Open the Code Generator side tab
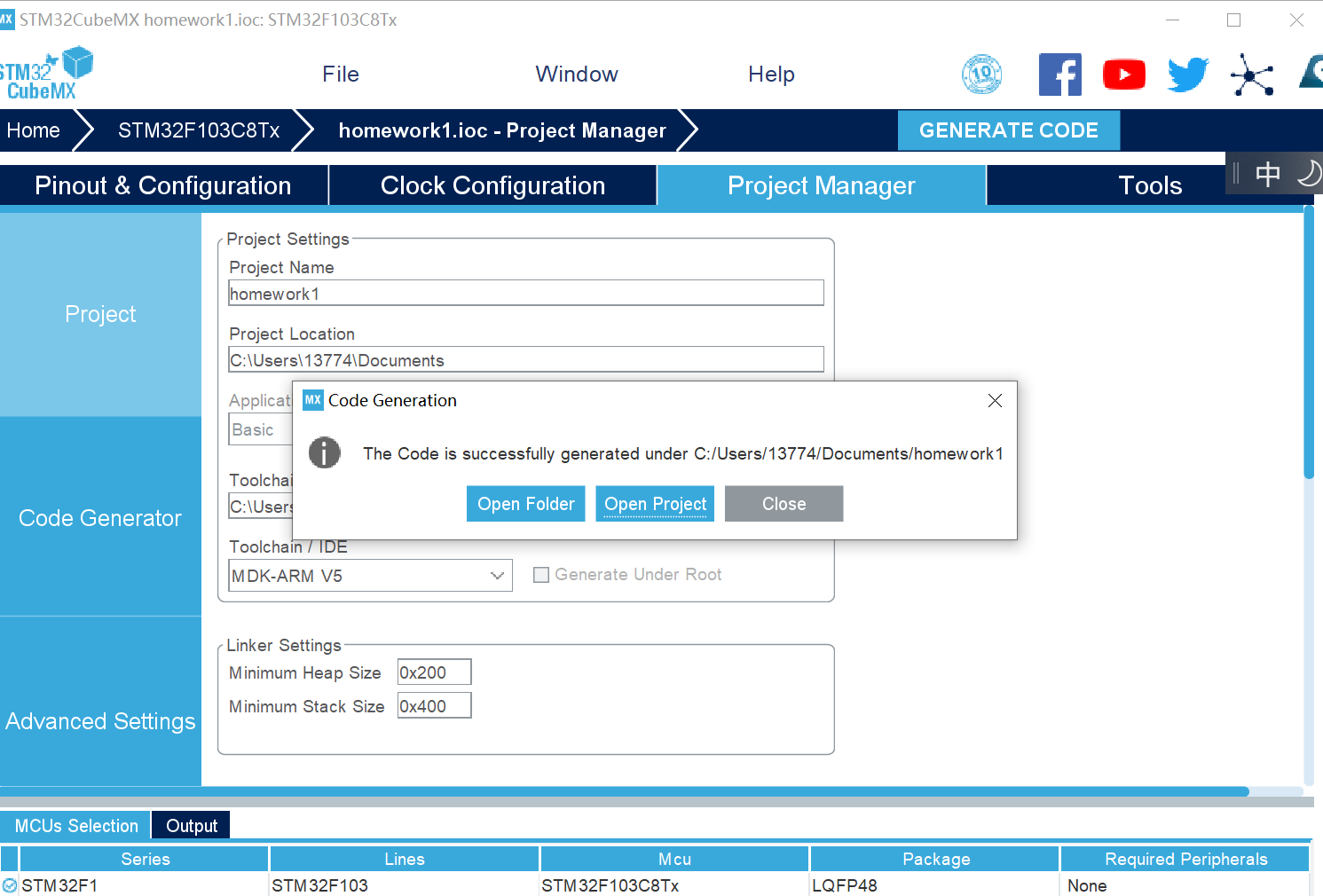This screenshot has height=896, width=1323. click(100, 518)
